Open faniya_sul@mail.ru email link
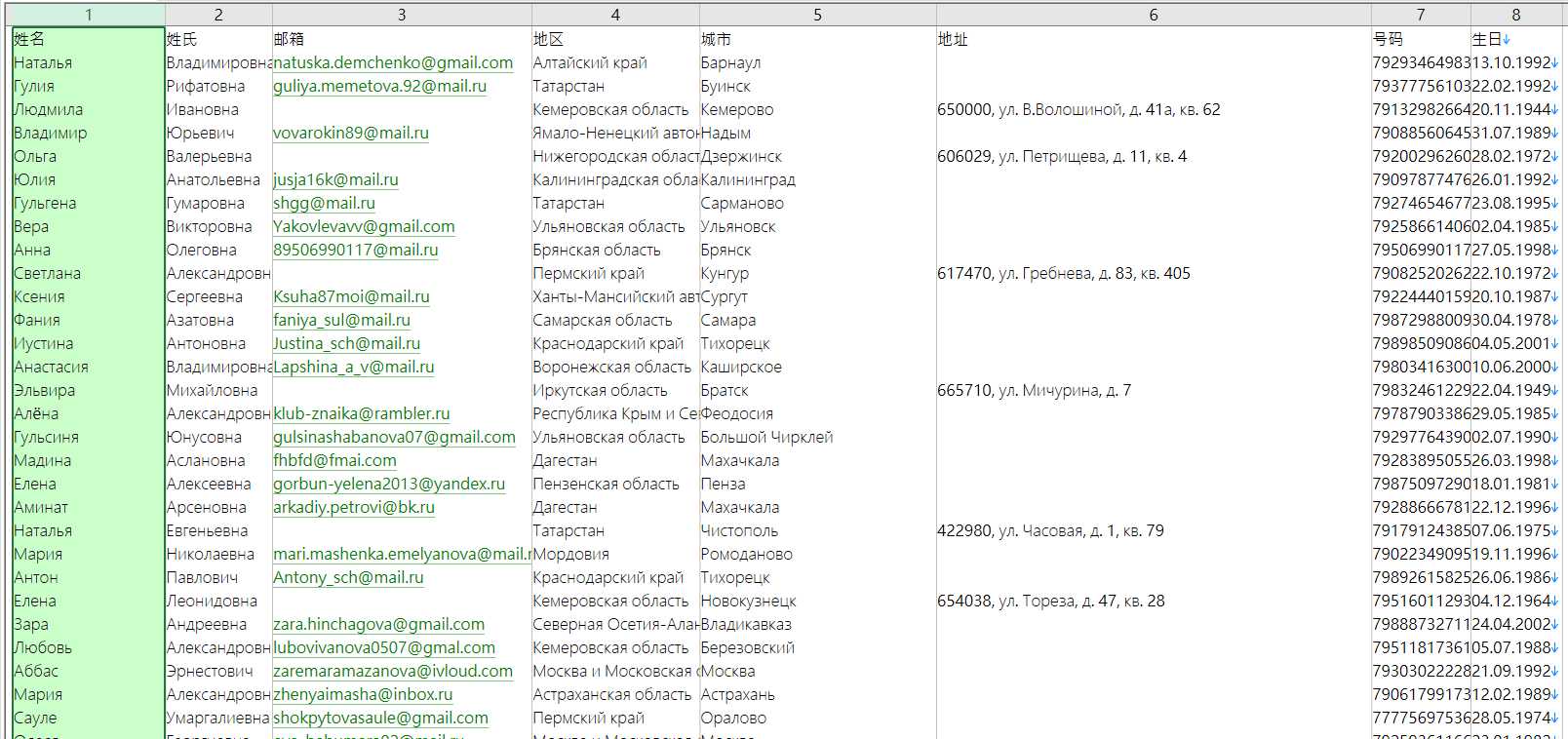The width and height of the screenshot is (1568, 739). coord(341,320)
